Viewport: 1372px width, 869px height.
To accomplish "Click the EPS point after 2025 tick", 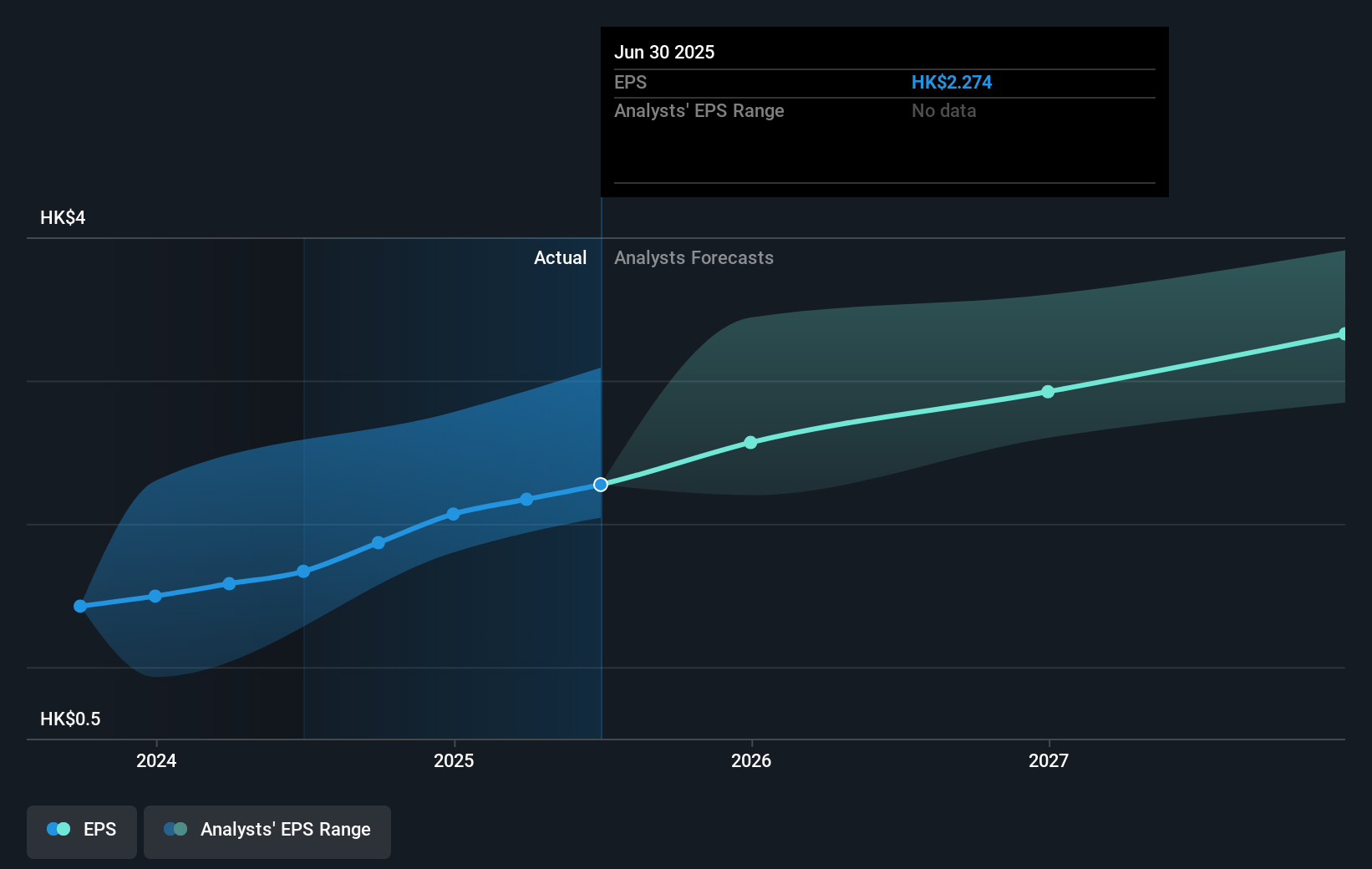I will (526, 500).
